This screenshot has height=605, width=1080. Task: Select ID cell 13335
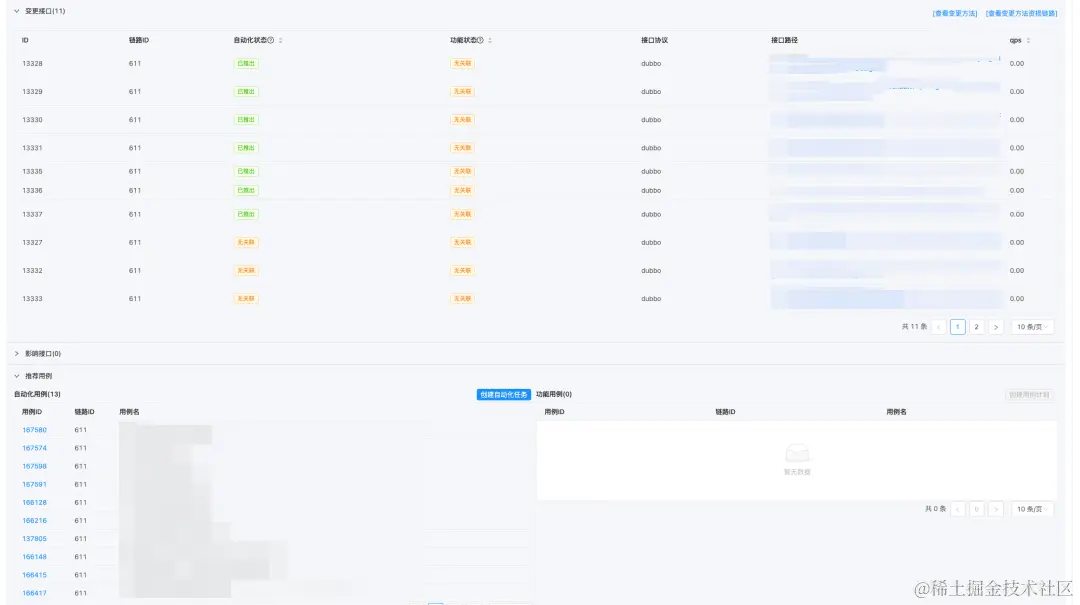[x=32, y=172]
